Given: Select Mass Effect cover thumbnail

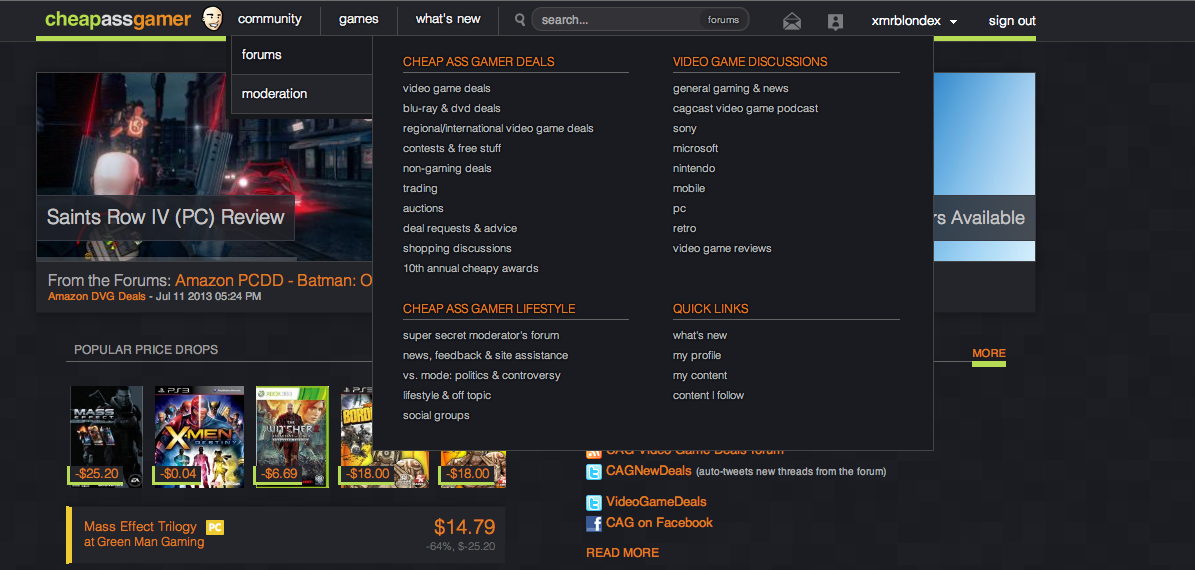Looking at the screenshot, I should pos(106,436).
